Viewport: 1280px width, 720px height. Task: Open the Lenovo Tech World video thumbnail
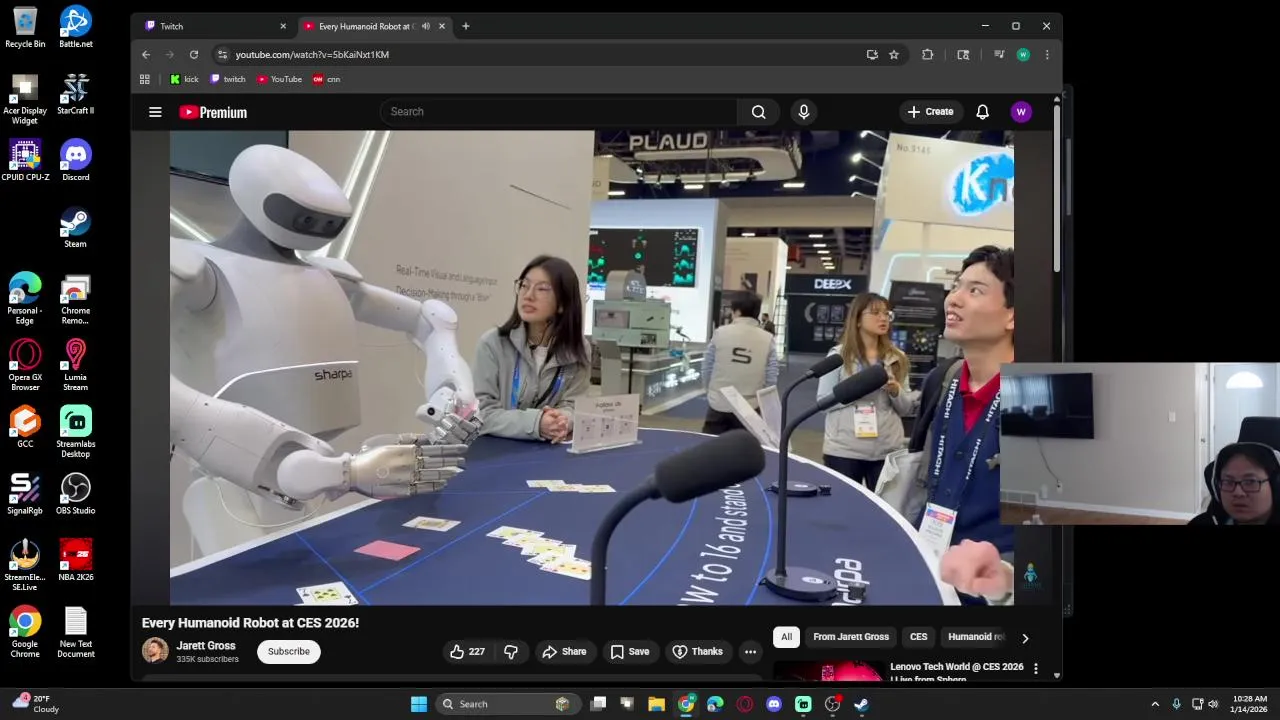point(827,671)
